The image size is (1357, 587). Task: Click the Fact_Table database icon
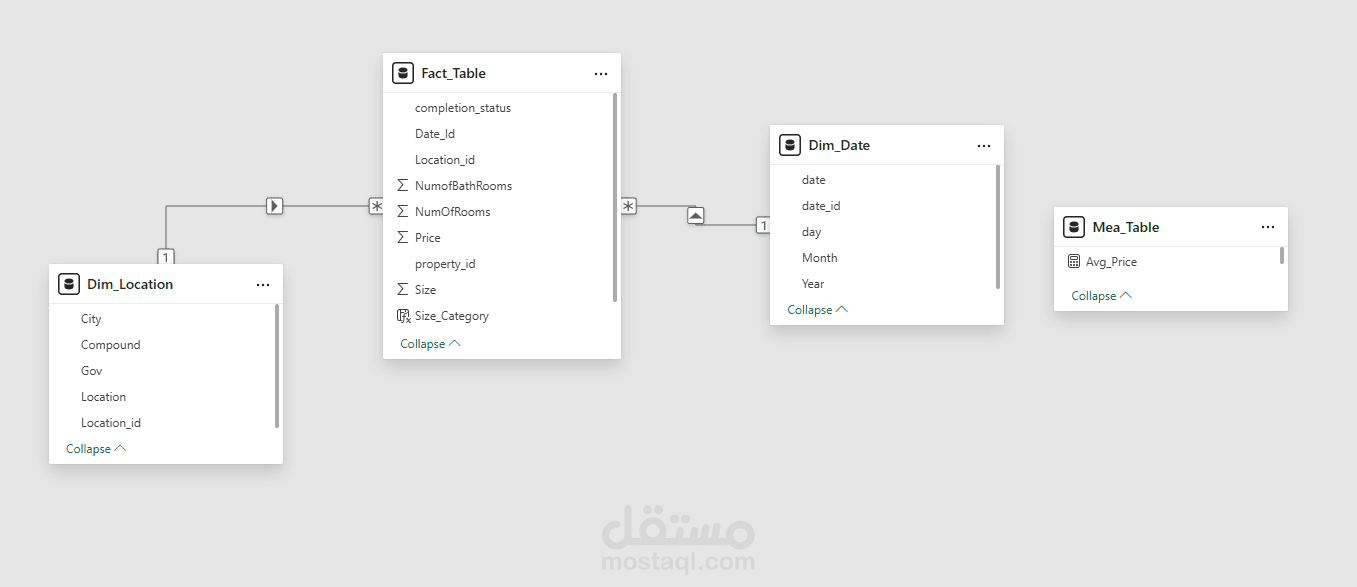[x=403, y=73]
